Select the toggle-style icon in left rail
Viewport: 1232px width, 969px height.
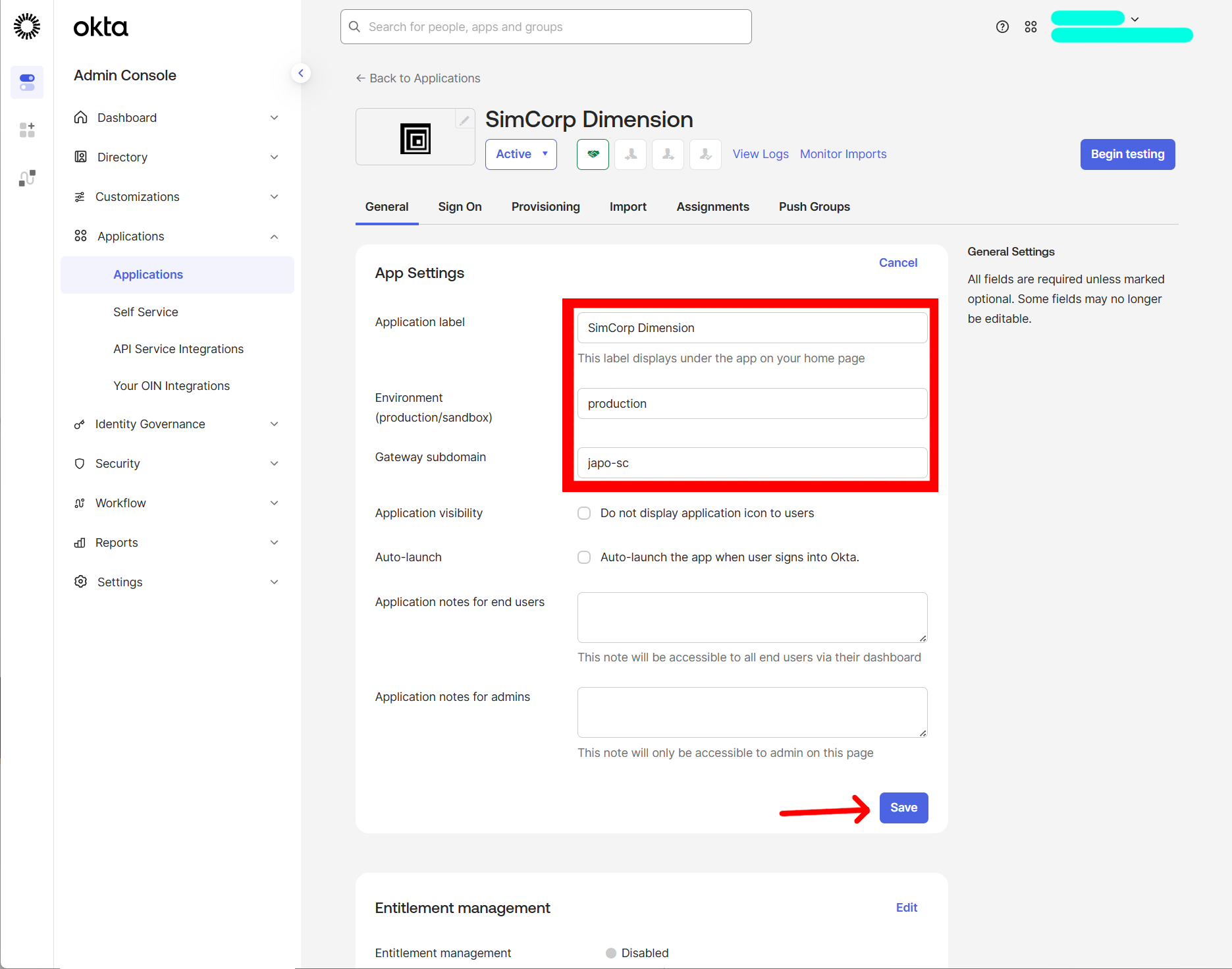click(x=27, y=82)
